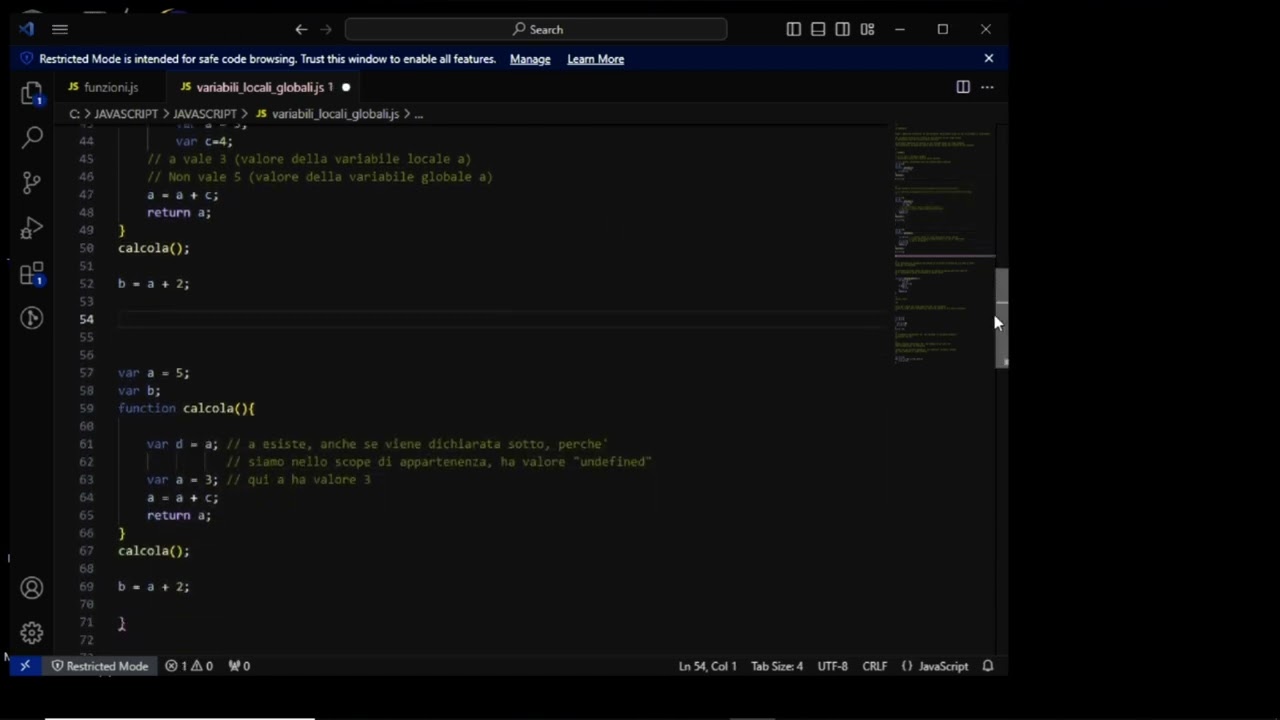The height and width of the screenshot is (720, 1280).
Task: Open the breadcrumb ellipsis symbol segment
Action: click(x=418, y=114)
